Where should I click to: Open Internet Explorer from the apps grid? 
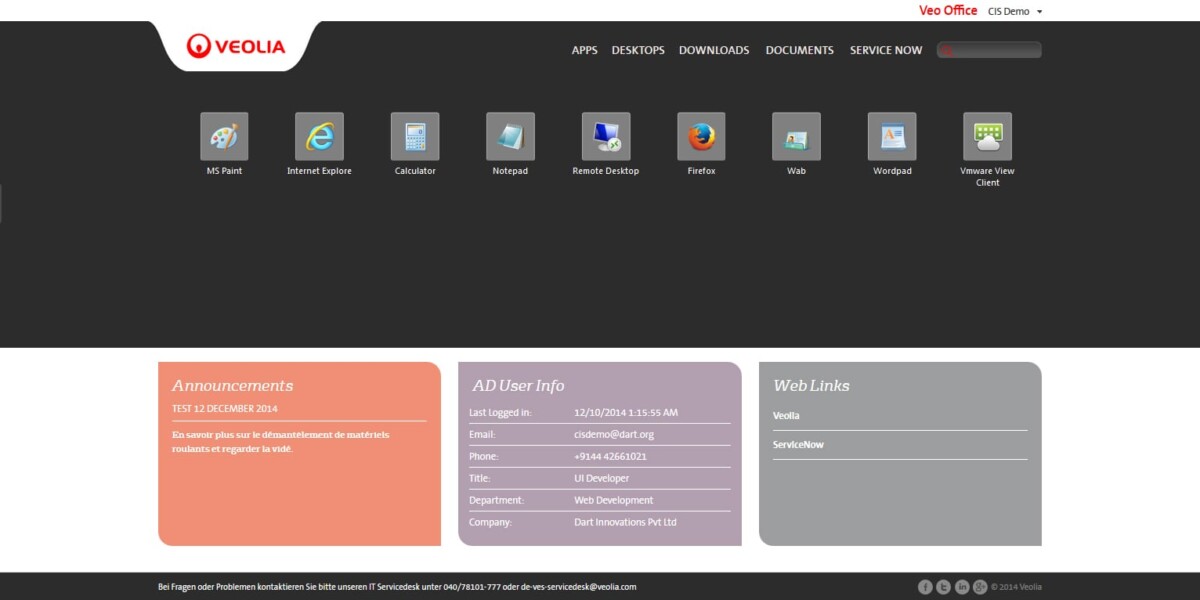[319, 137]
